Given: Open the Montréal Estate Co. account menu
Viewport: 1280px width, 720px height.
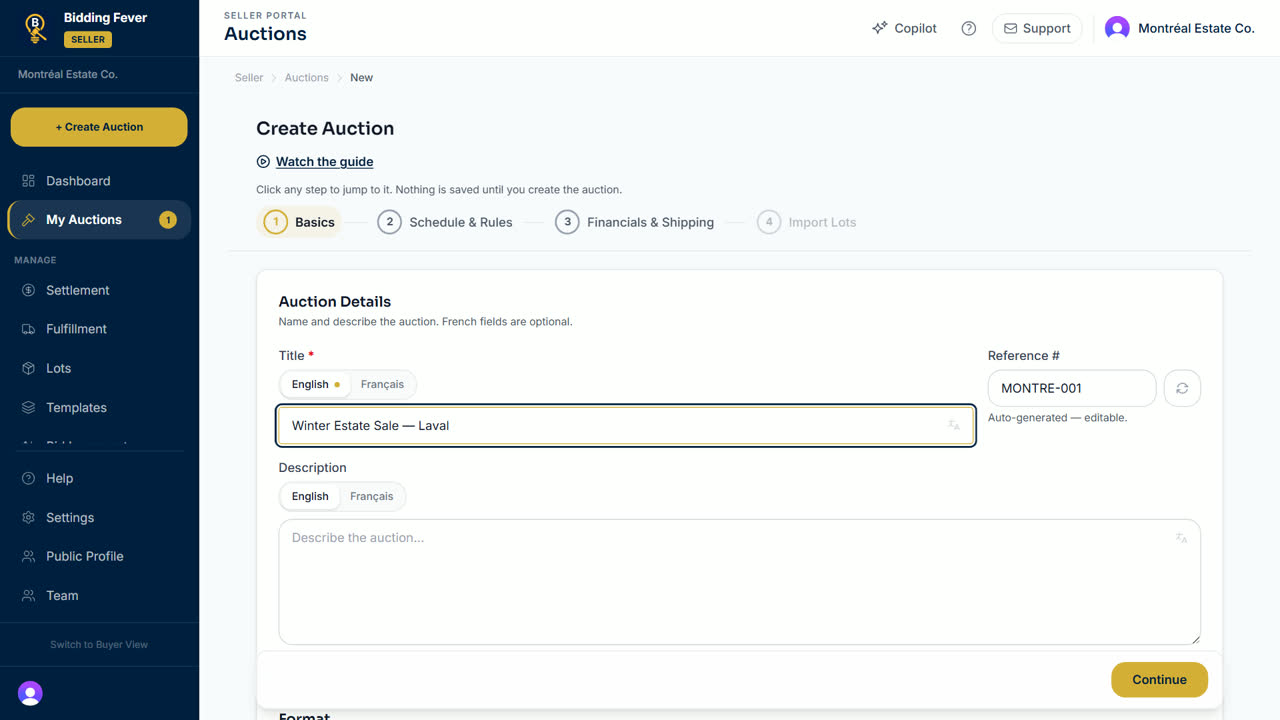Looking at the screenshot, I should click(x=1180, y=28).
